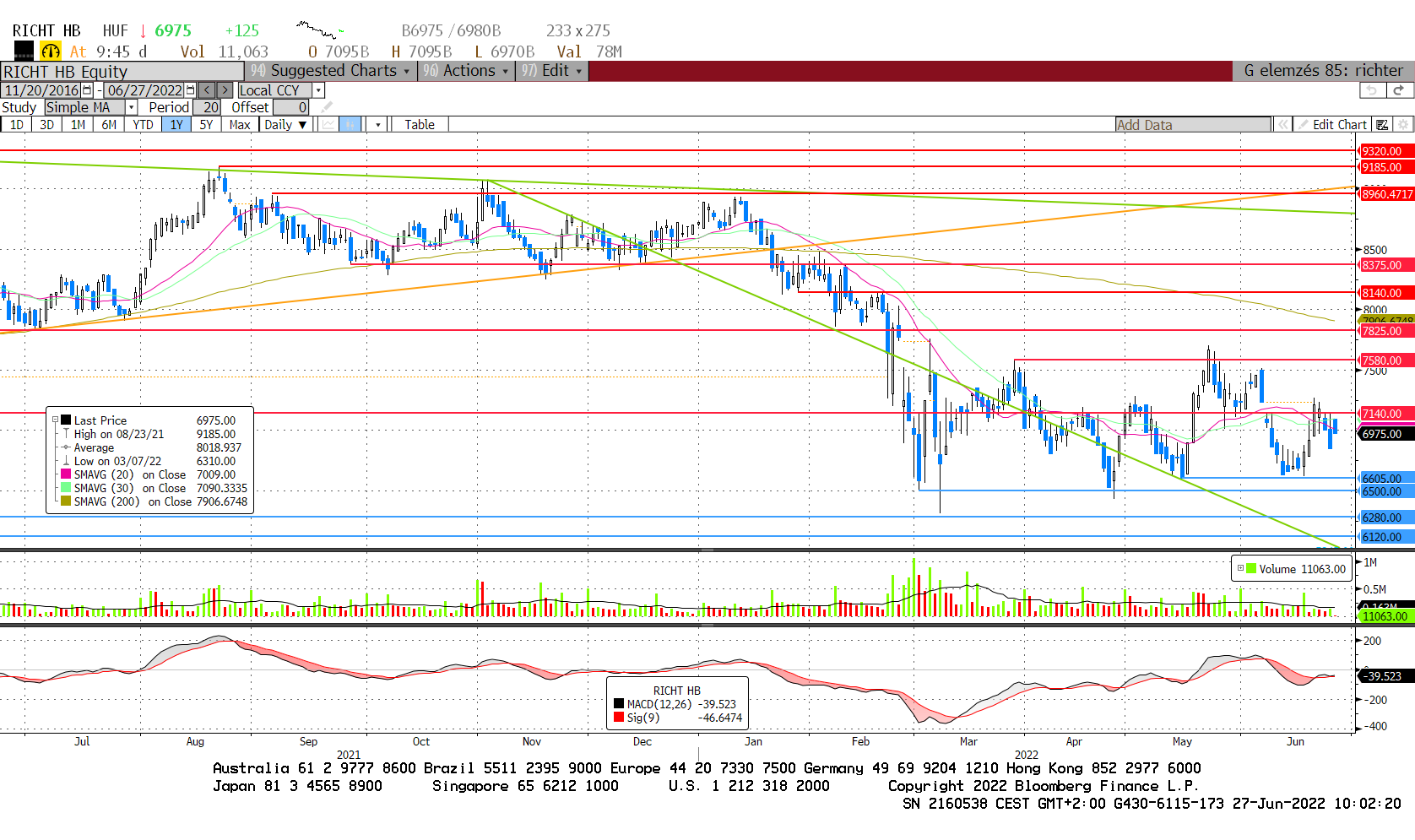Click the undo arrow icon
Viewport: 1415px width, 840px height.
pyautogui.click(x=1373, y=90)
